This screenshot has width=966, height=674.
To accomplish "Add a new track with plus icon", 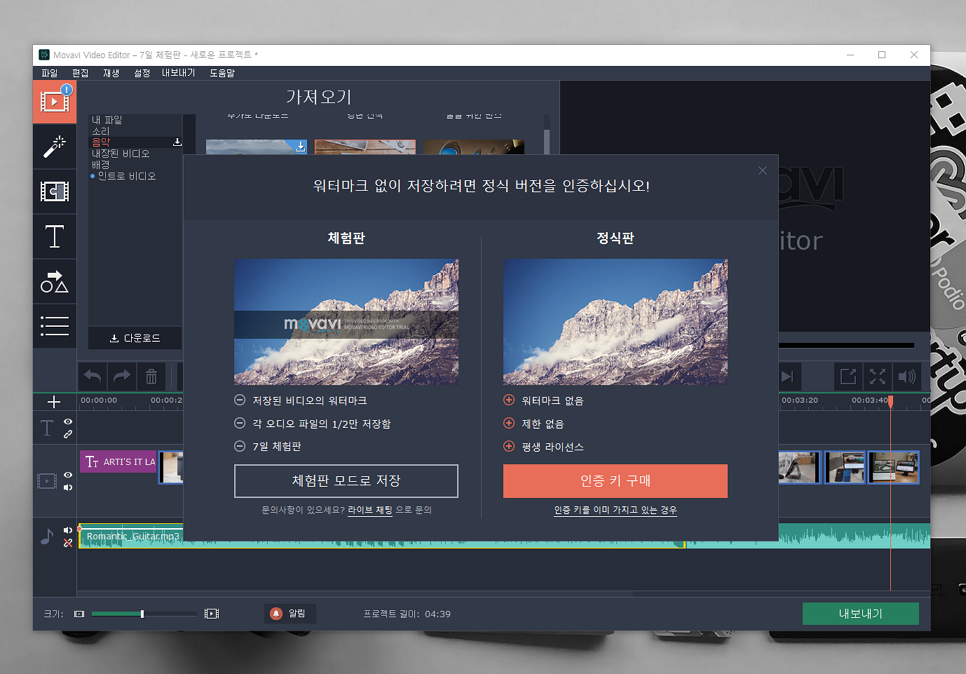I will point(54,402).
